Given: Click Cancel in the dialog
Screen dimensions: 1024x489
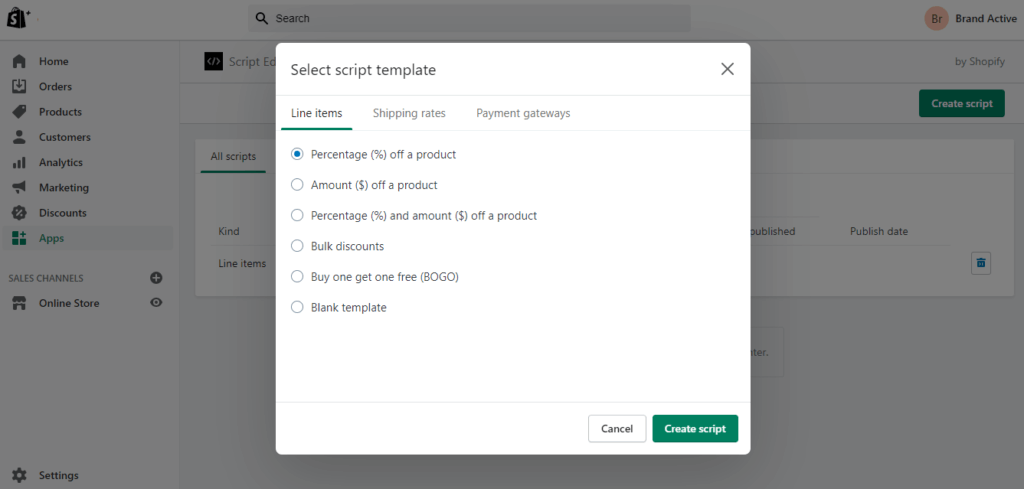Looking at the screenshot, I should coord(617,429).
